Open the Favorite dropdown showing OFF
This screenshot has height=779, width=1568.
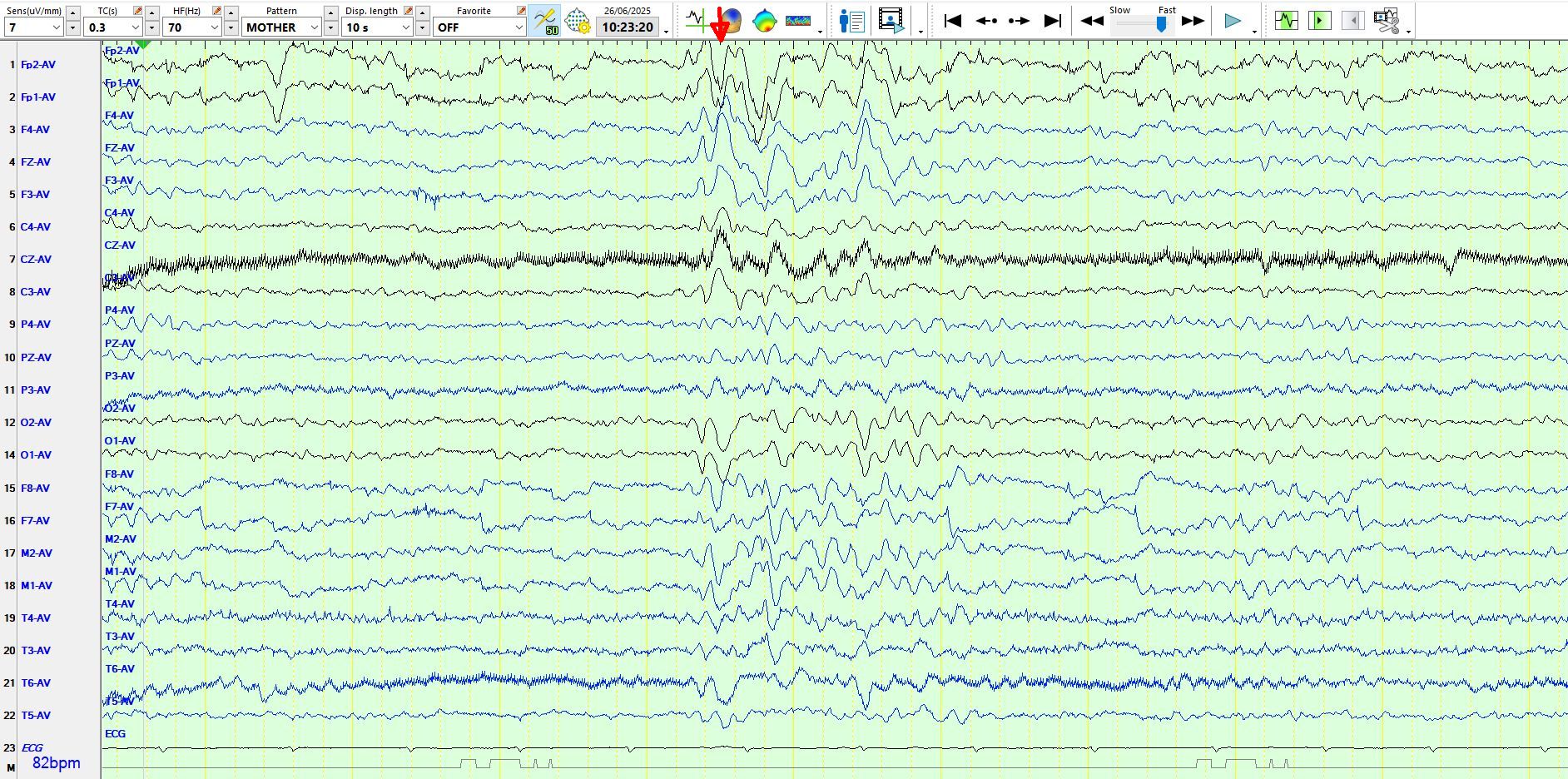(x=479, y=27)
